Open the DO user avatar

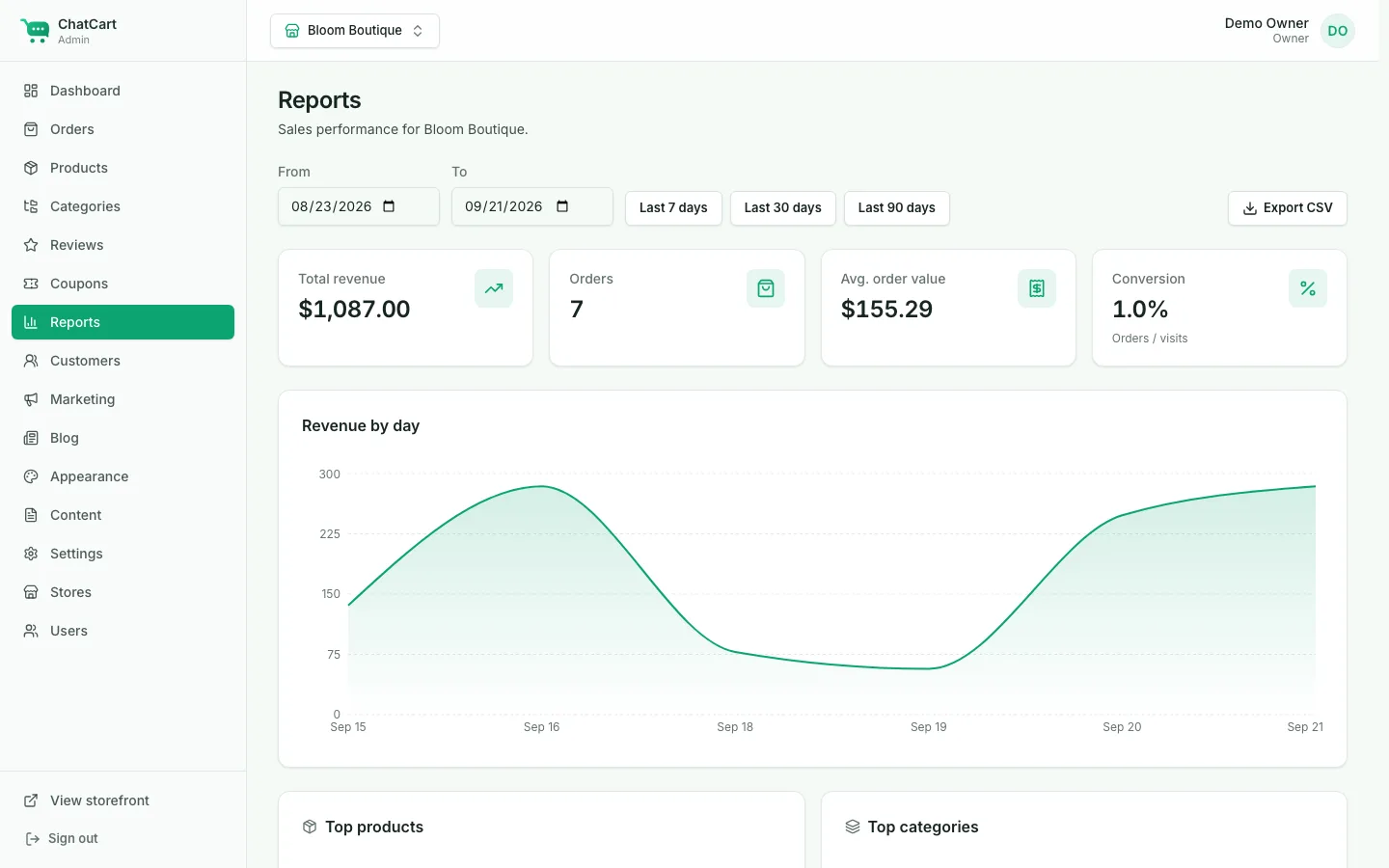(1338, 31)
